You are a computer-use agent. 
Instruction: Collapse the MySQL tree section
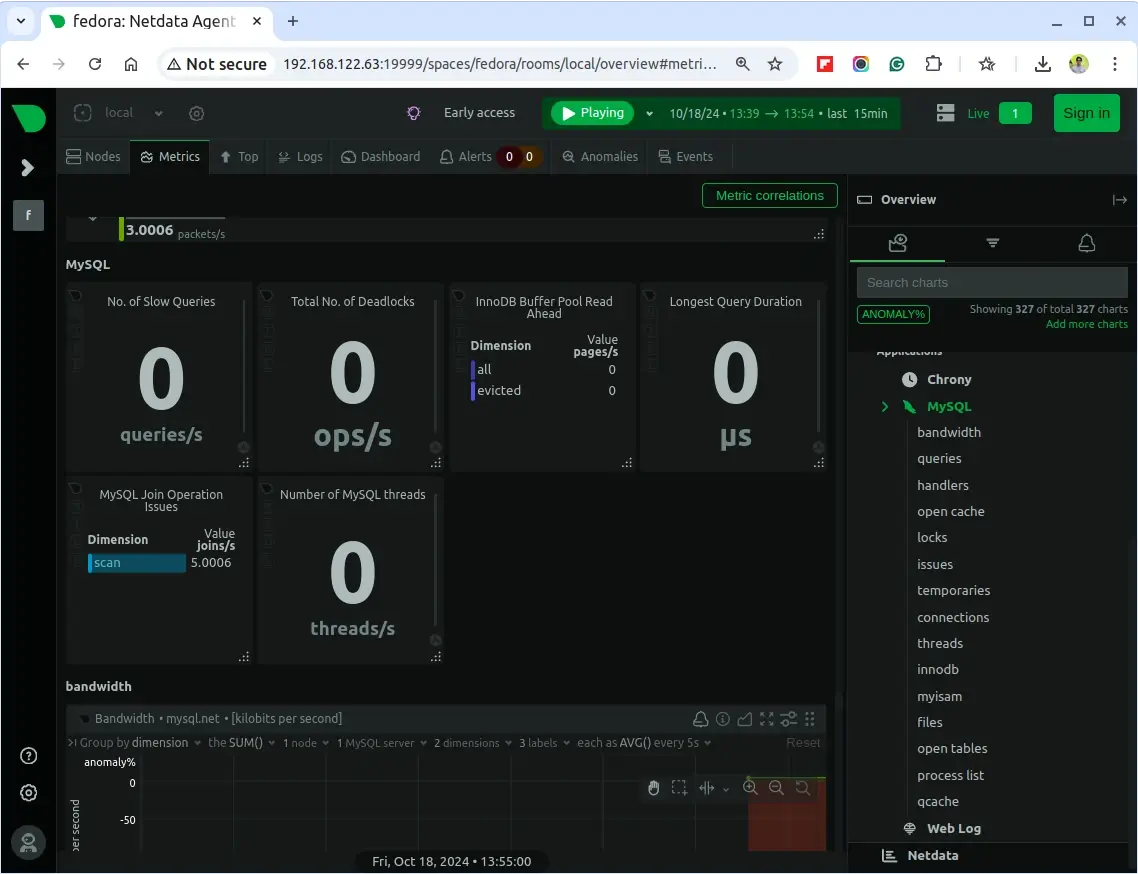coord(885,407)
